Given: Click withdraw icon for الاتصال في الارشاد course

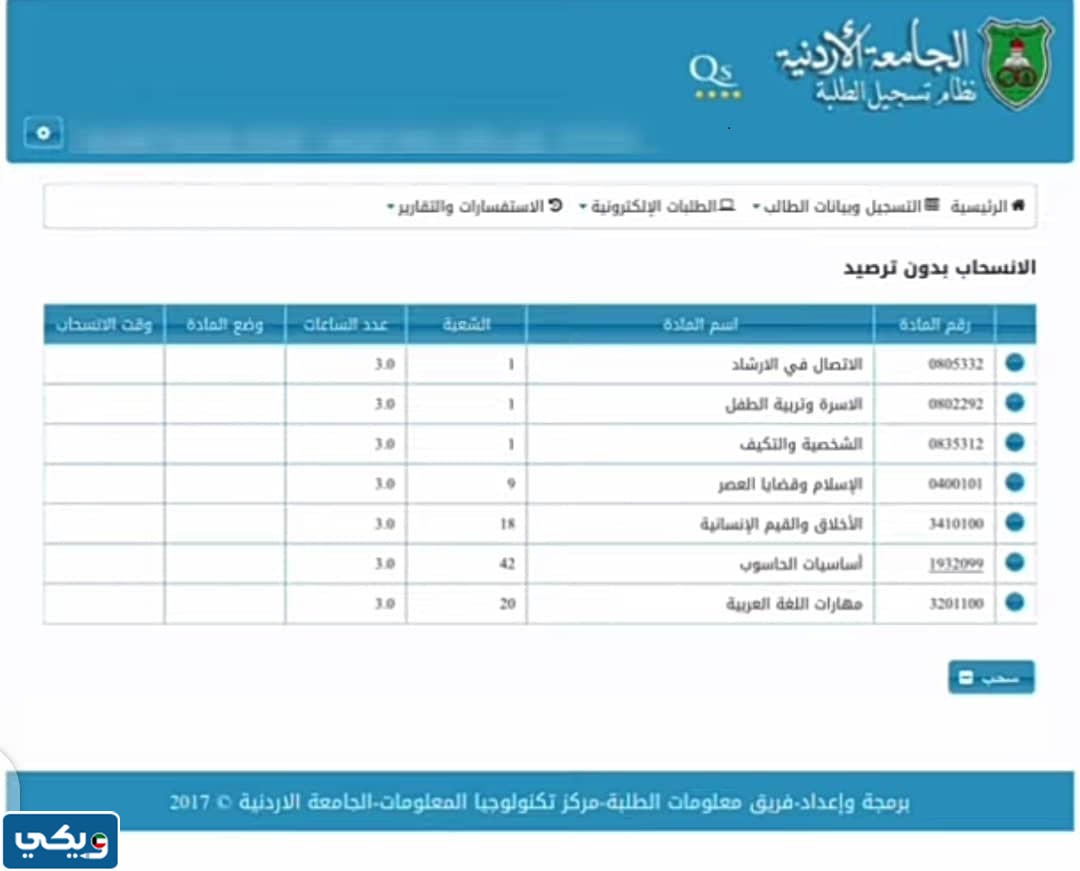Looking at the screenshot, I should click(x=1014, y=363).
